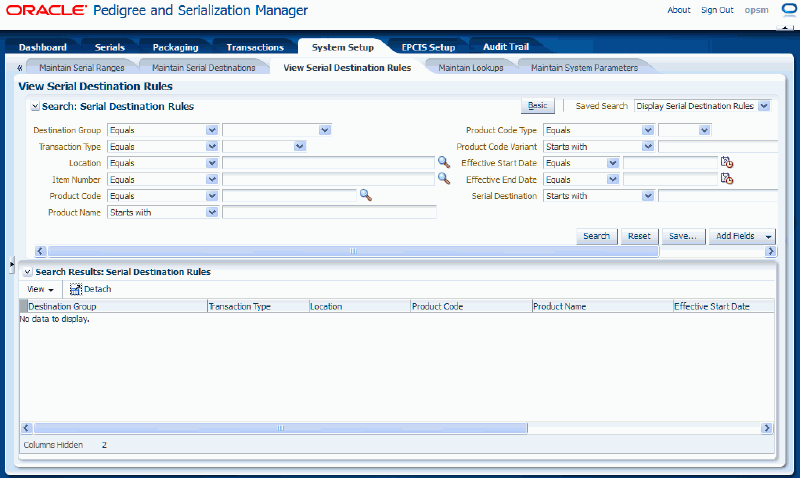The width and height of the screenshot is (800, 478).
Task: Click the Effective Start Date input field
Action: [670, 163]
